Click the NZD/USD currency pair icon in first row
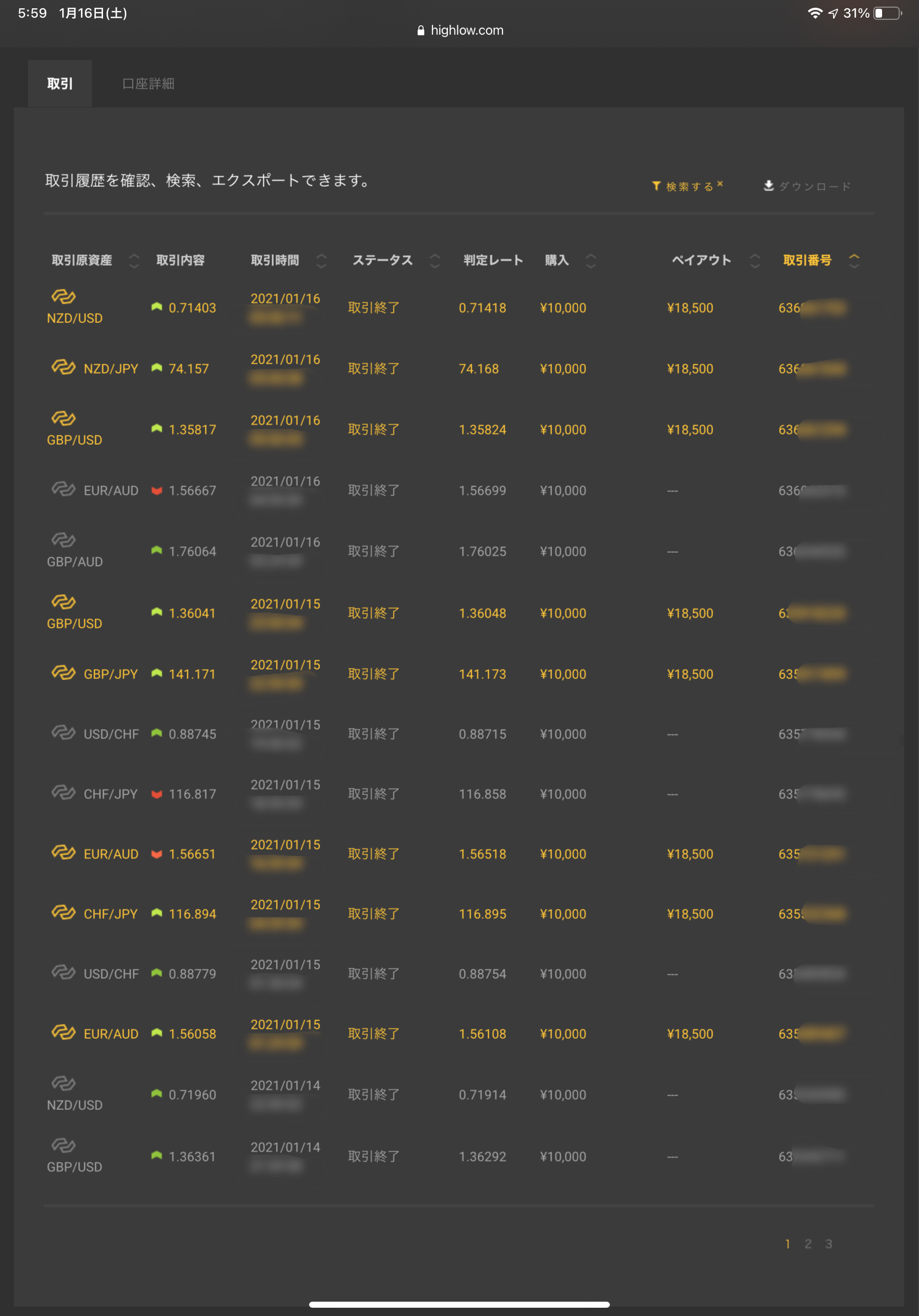 [63, 296]
